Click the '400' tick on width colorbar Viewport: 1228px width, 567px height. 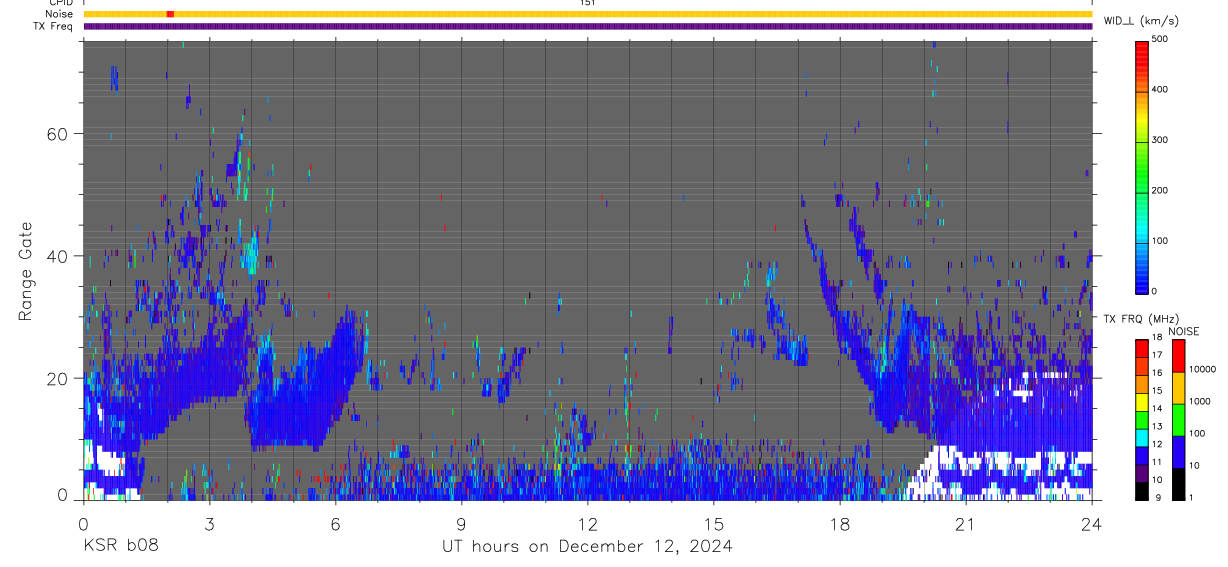(x=1160, y=90)
